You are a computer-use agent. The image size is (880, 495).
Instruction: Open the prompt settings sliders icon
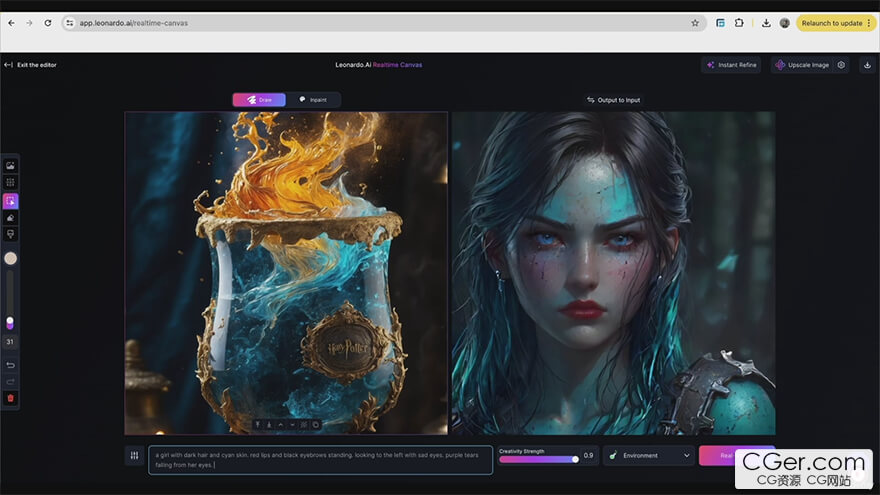(x=135, y=456)
